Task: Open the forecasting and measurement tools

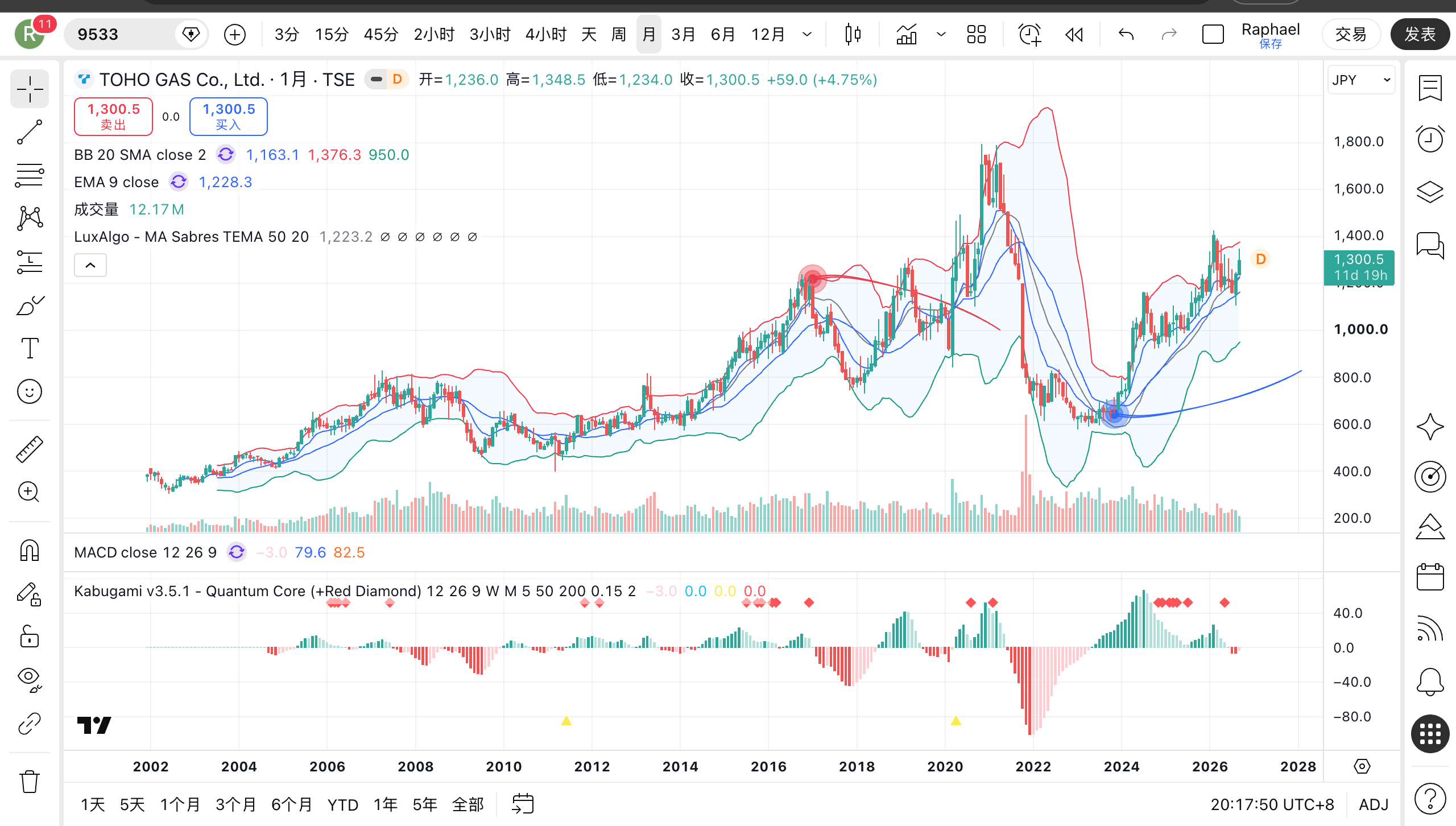Action: [x=30, y=262]
